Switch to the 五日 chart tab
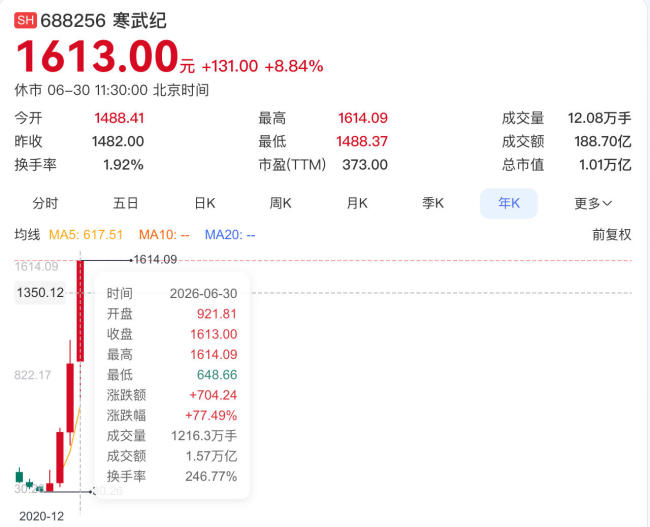This screenshot has width=650, height=527. (126, 203)
